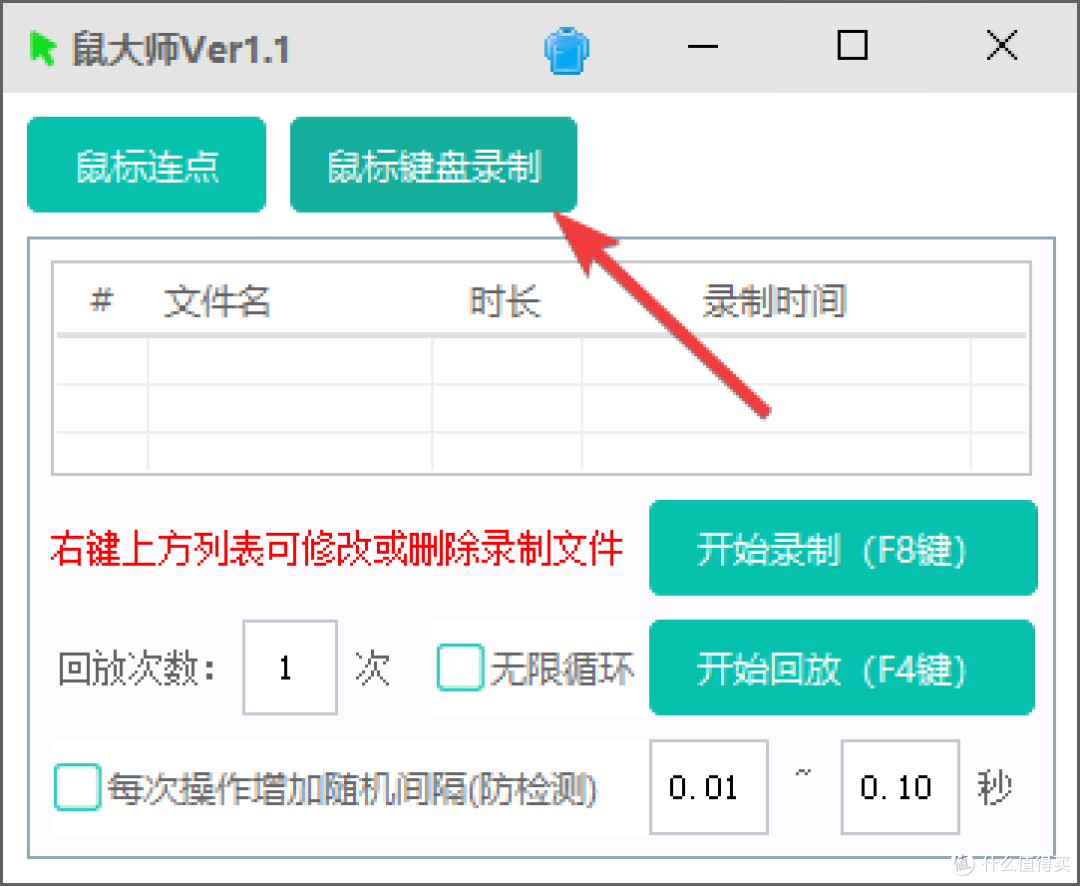Click the red hint text 右键上方列表可修改或删除录制文件
Image resolution: width=1080 pixels, height=886 pixels.
pos(337,548)
